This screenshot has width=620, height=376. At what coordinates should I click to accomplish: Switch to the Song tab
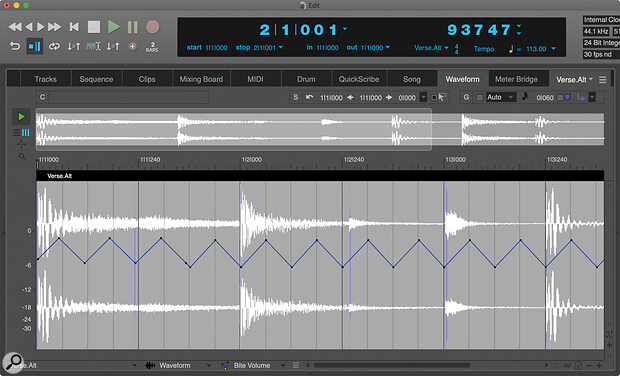tap(412, 79)
